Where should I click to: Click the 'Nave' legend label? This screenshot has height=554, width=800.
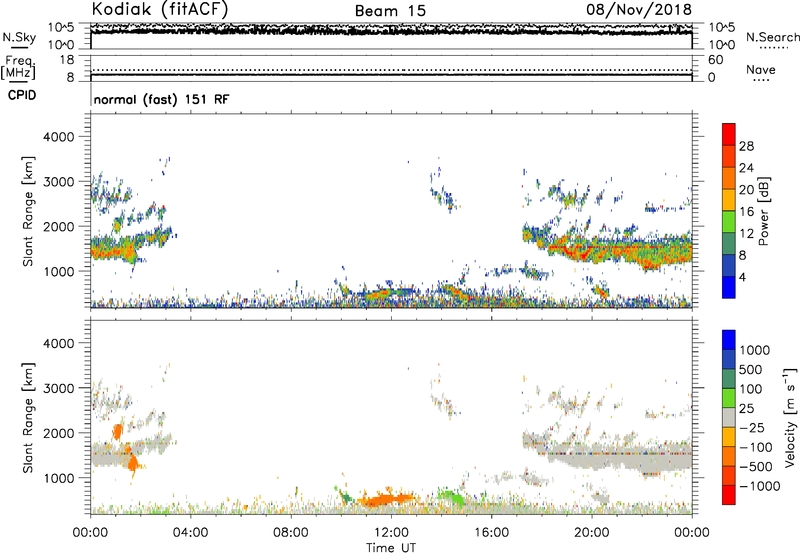761,69
